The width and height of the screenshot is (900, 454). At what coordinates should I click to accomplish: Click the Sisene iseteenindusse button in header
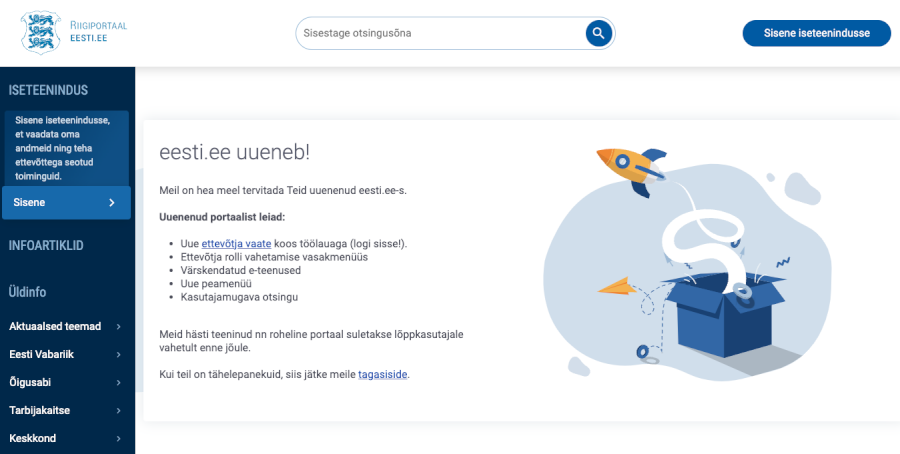[x=816, y=33]
